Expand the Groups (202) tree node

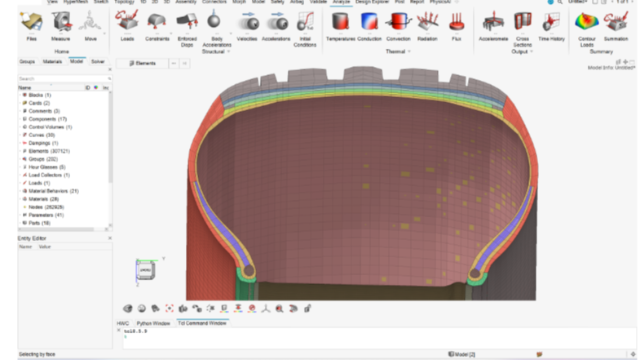(x=20, y=159)
